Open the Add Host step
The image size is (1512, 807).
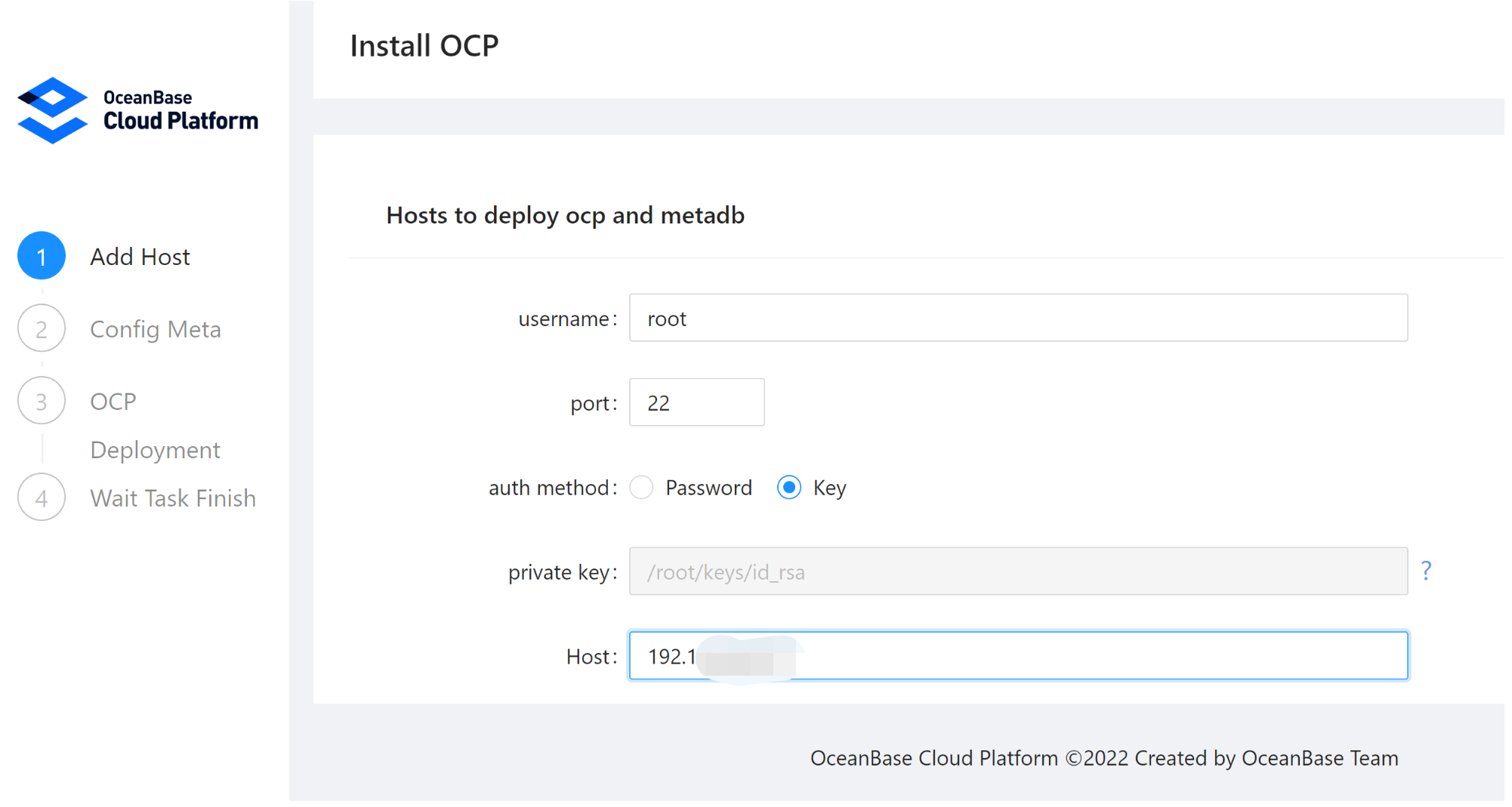click(x=140, y=257)
